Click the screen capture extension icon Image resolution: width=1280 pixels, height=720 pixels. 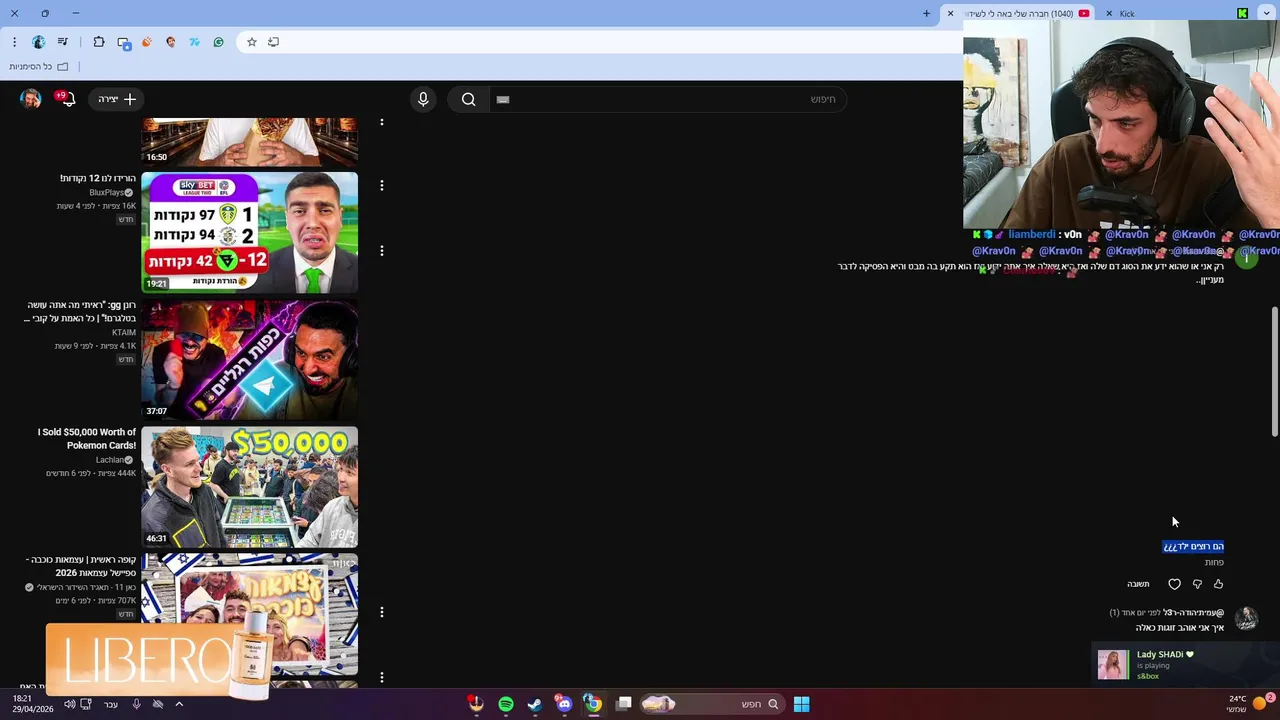click(123, 42)
